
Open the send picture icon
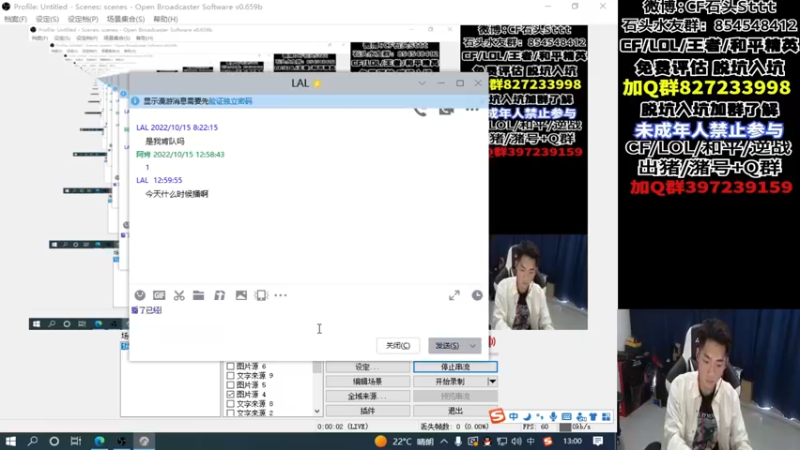coord(241,295)
